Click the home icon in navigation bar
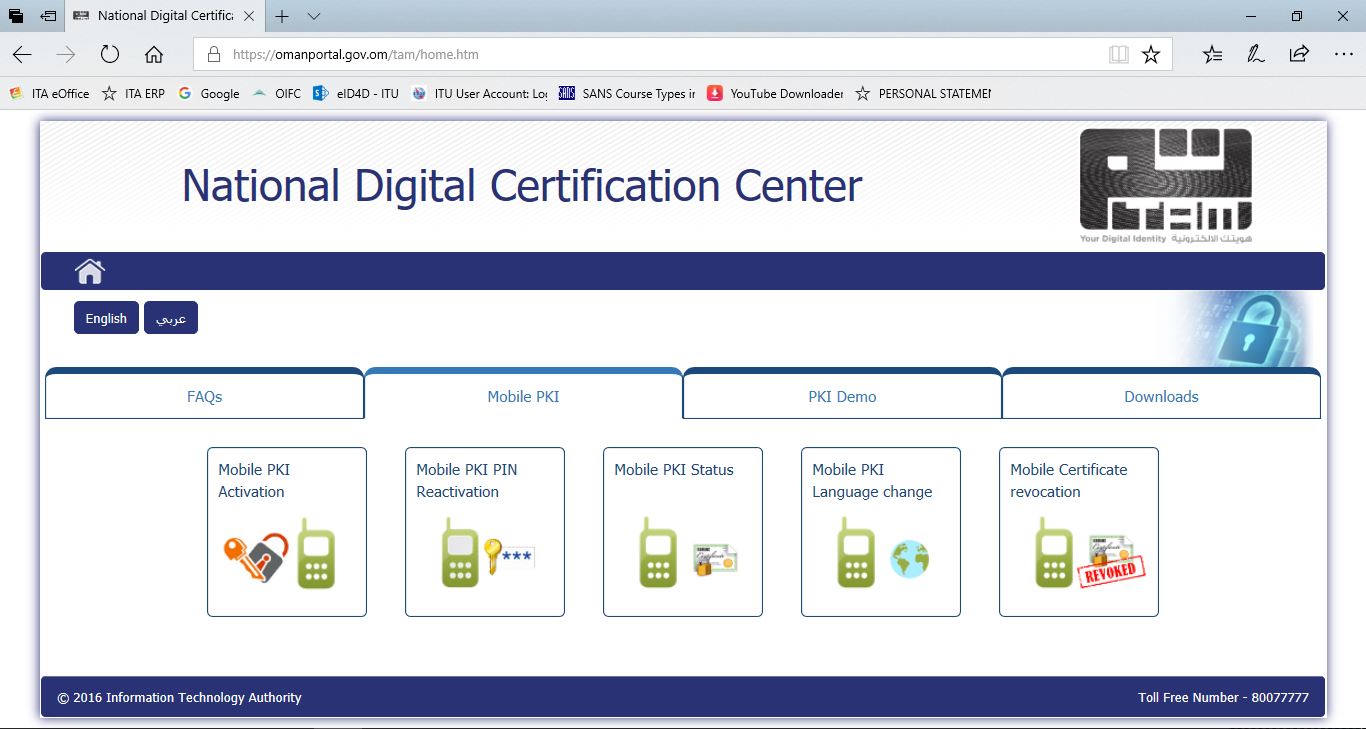 (x=90, y=271)
